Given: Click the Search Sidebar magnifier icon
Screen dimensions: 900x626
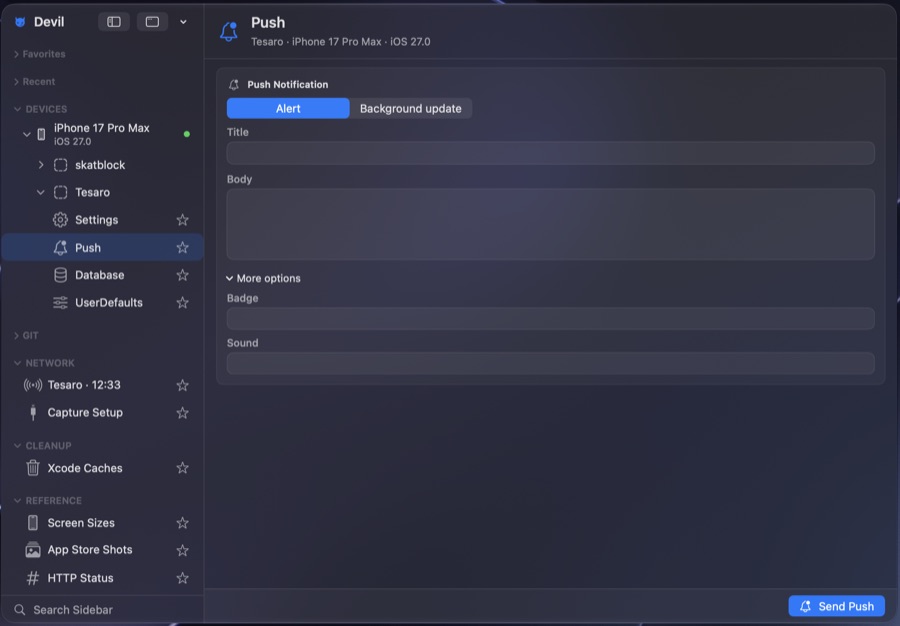Looking at the screenshot, I should point(20,609).
